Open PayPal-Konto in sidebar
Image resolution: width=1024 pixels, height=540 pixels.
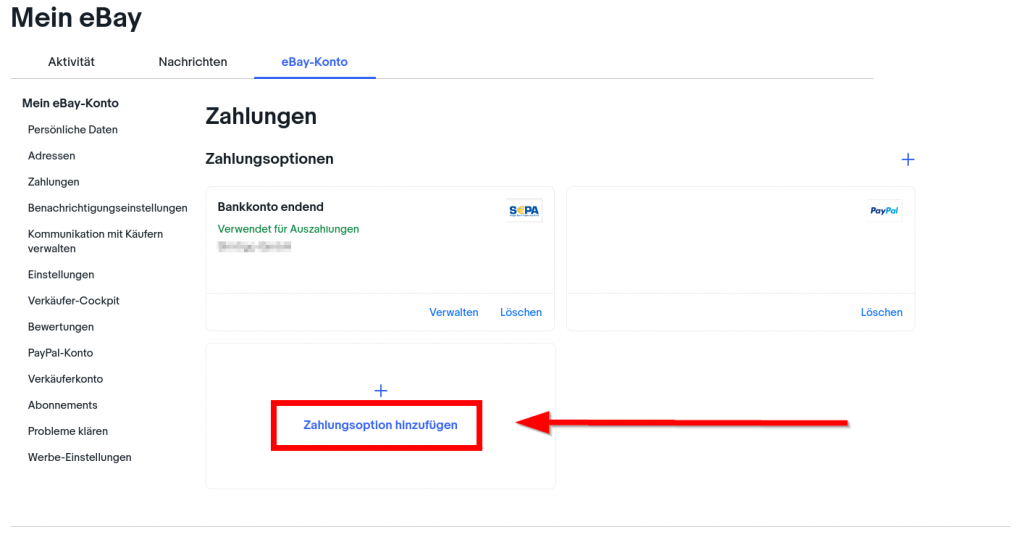60,353
